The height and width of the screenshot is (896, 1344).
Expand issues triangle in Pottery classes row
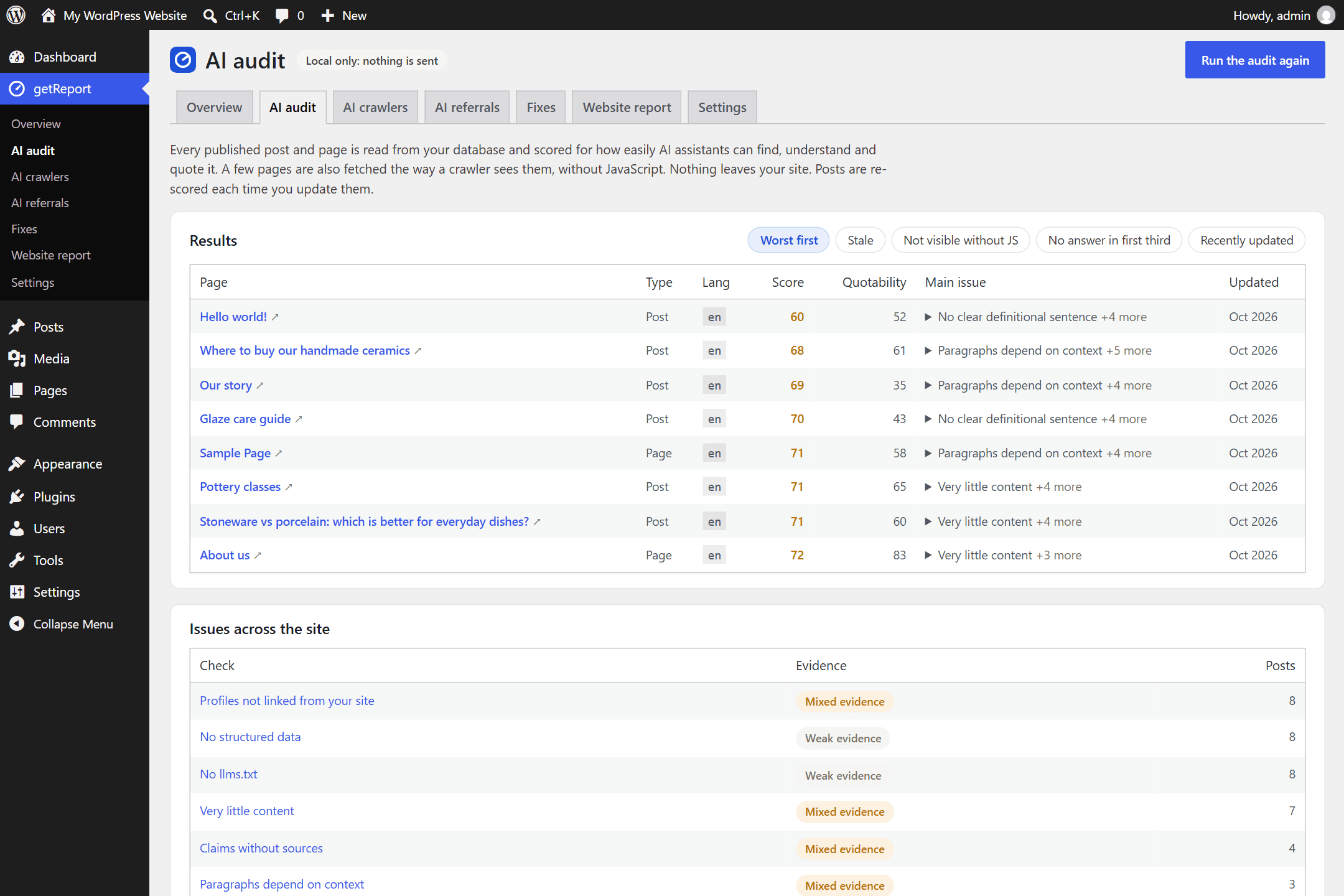click(x=928, y=487)
